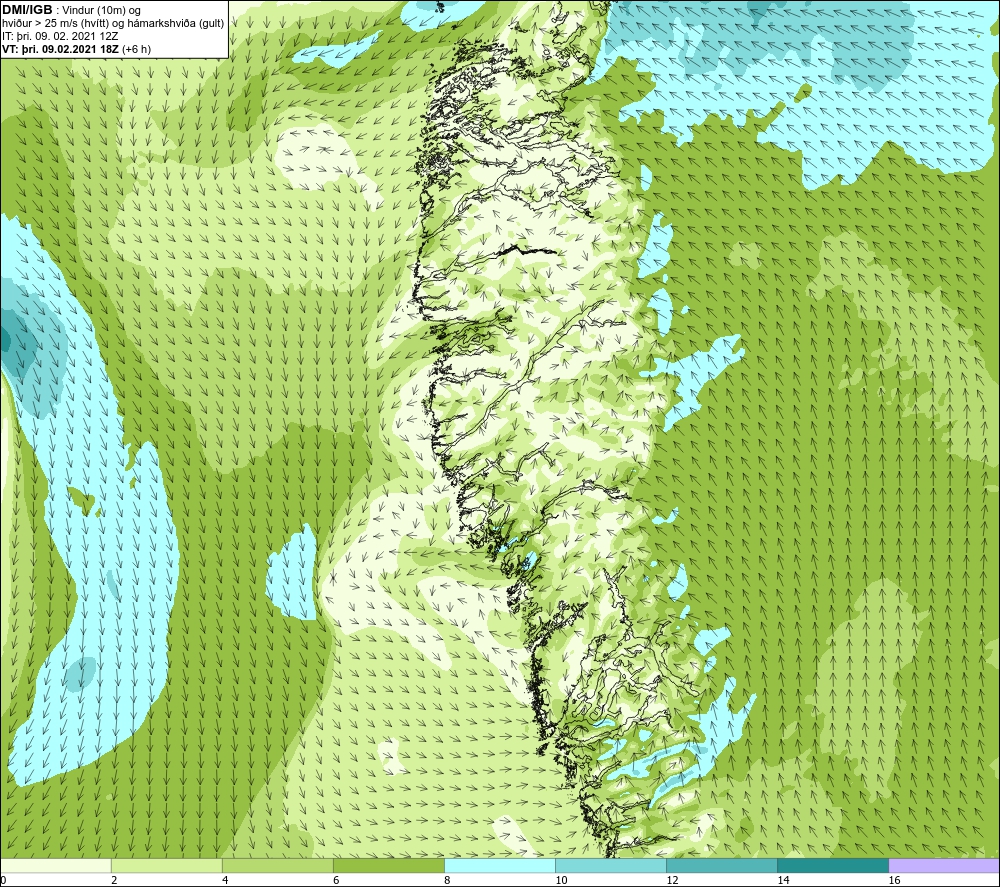Click the legend label '6'
Image resolution: width=1000 pixels, height=887 pixels.
pyautogui.click(x=336, y=881)
